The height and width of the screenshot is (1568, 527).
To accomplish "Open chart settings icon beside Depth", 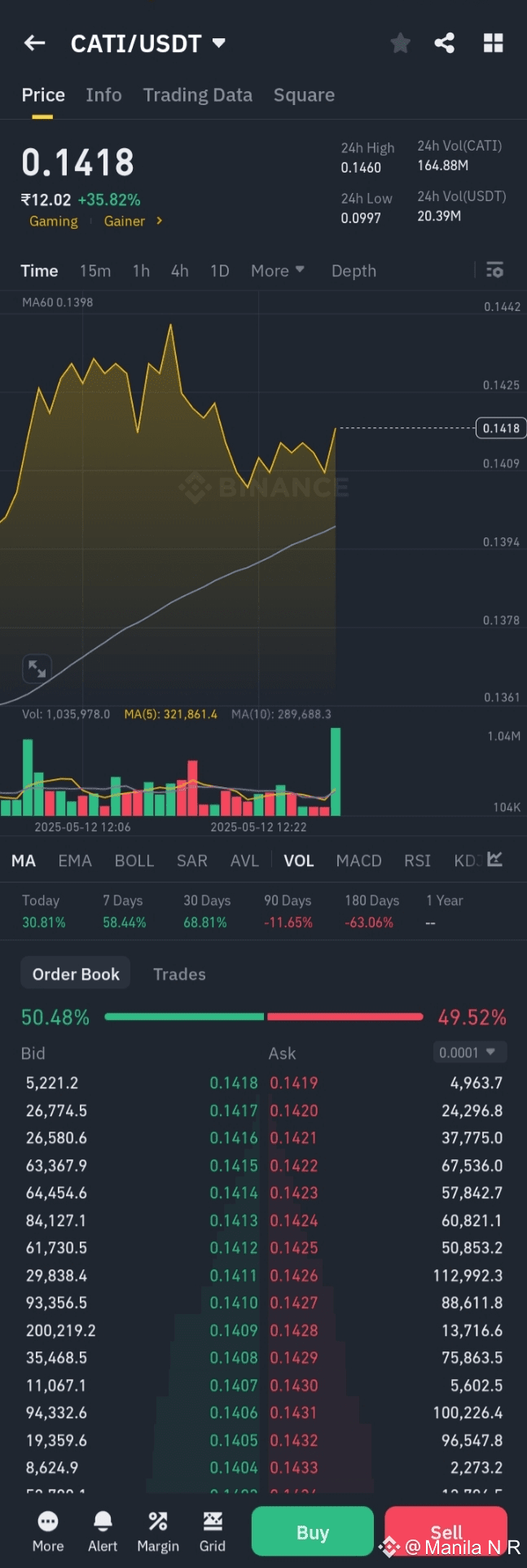I will coord(494,270).
